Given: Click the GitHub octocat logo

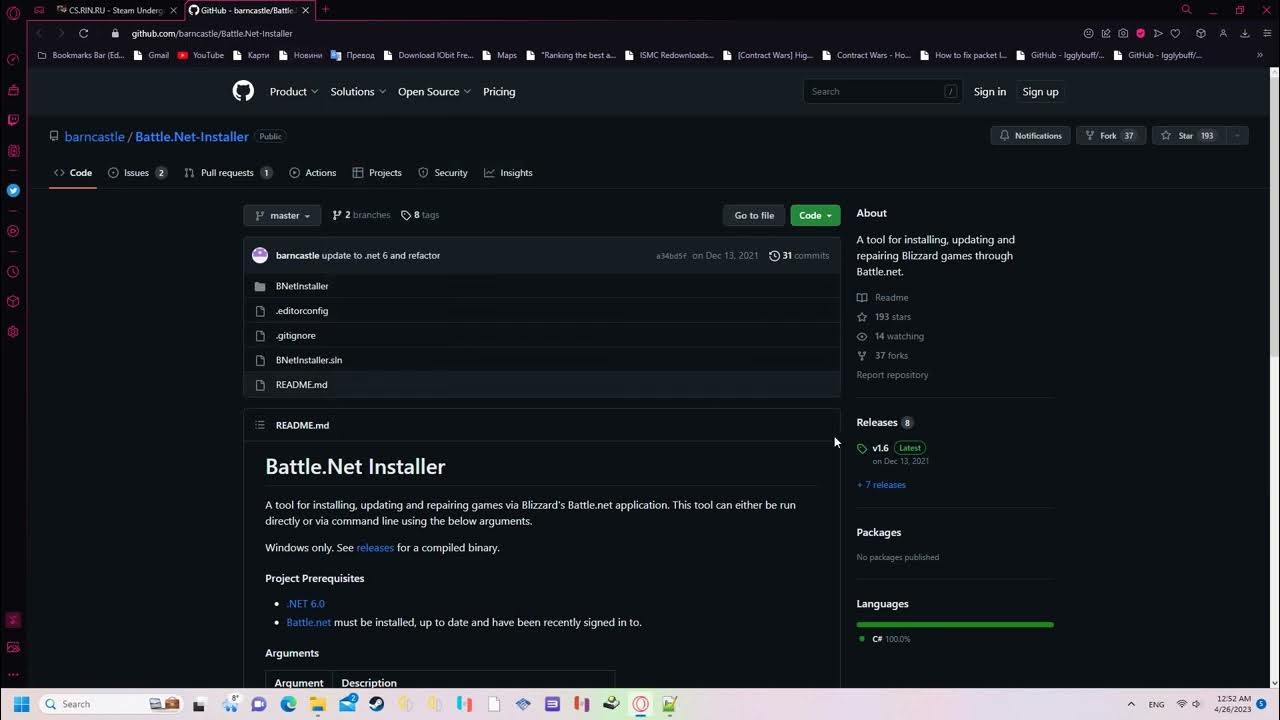Looking at the screenshot, I should pos(243,91).
